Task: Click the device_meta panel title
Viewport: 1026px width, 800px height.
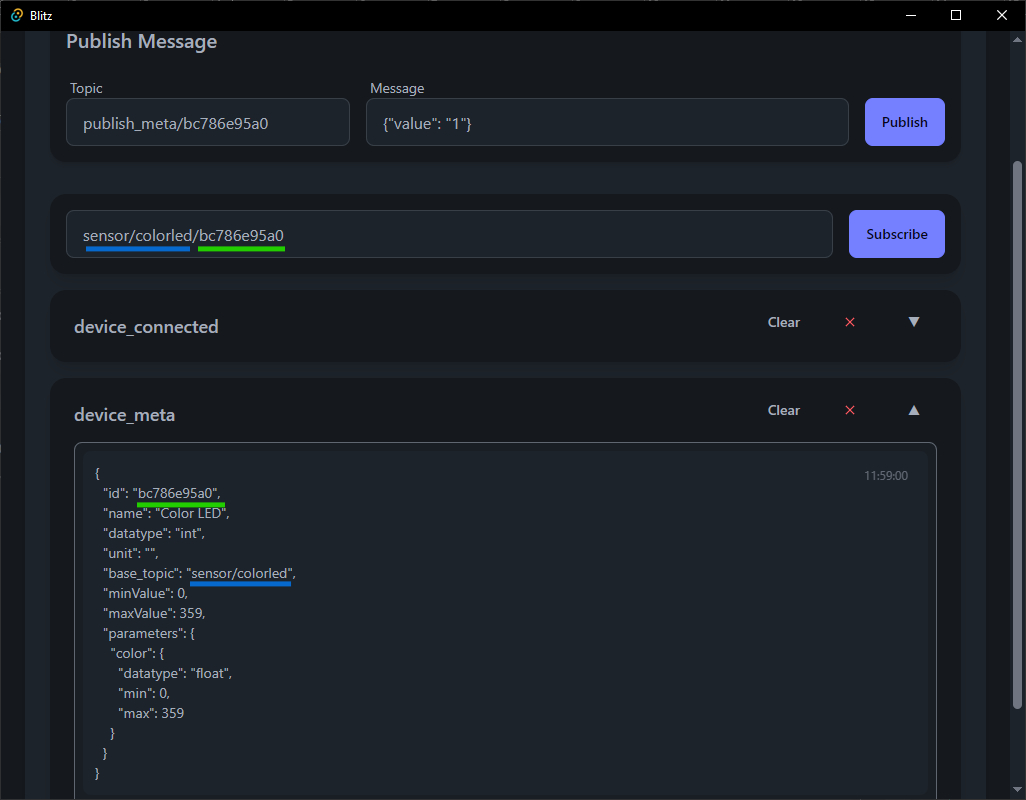Action: [124, 414]
